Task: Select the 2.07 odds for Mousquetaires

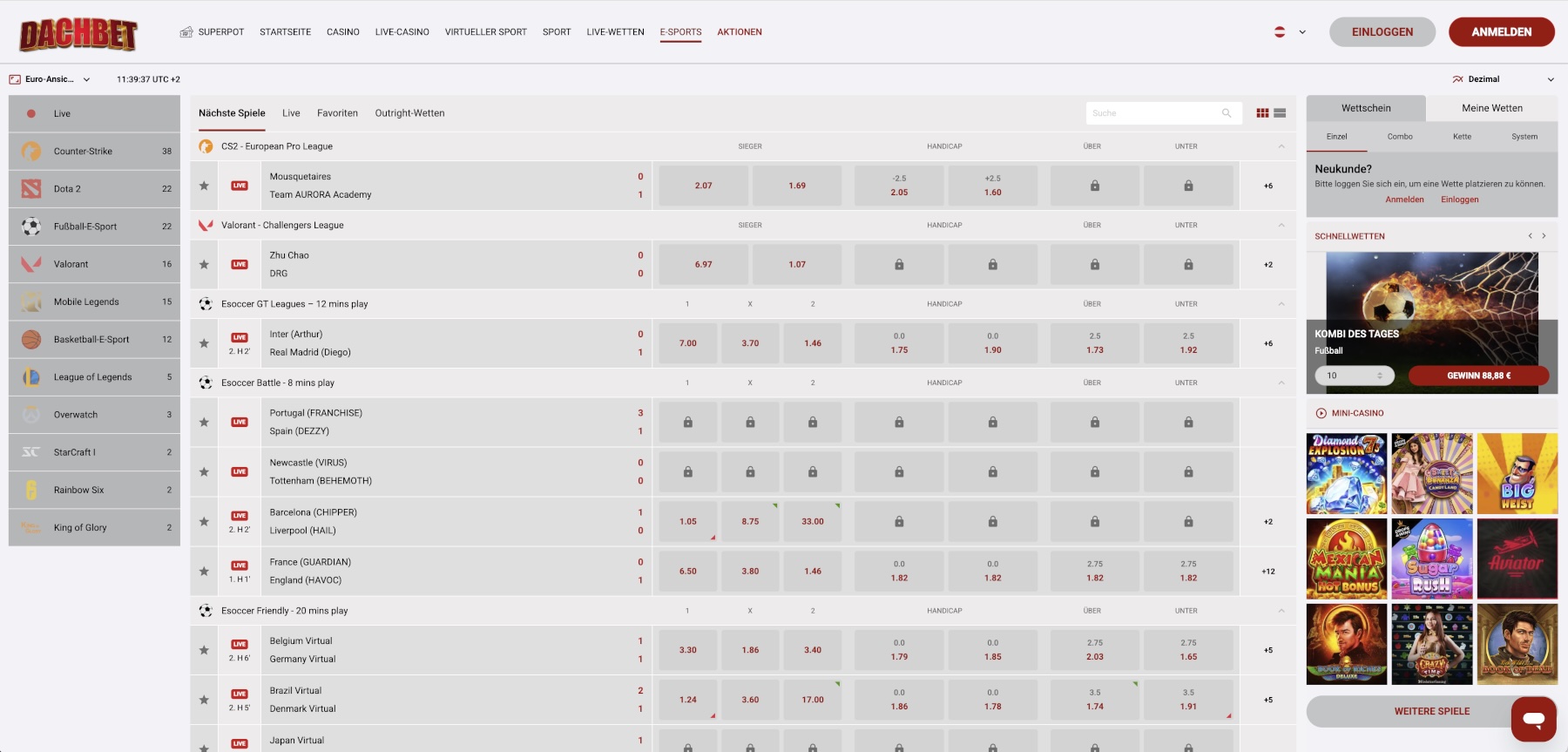Action: click(704, 186)
